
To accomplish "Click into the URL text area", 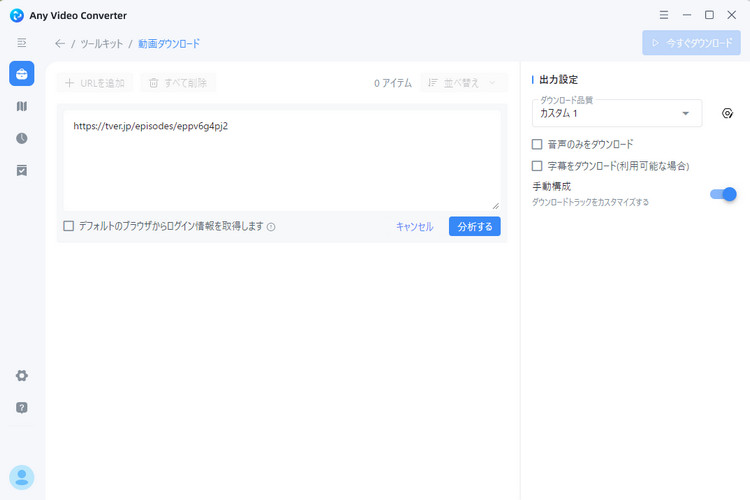I will pyautogui.click(x=282, y=160).
